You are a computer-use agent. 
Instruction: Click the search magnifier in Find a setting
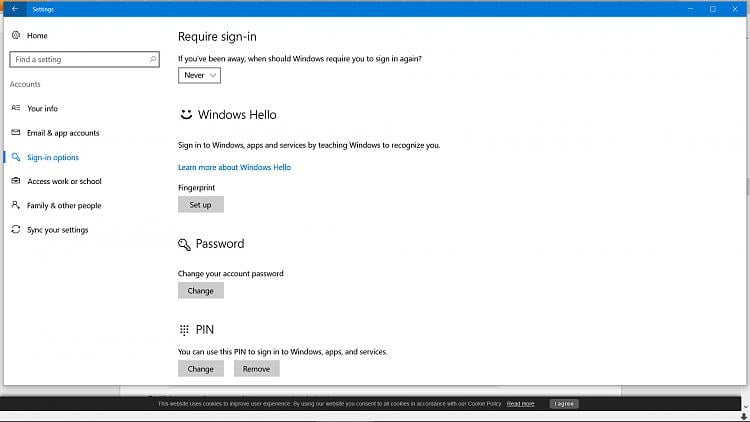coord(153,59)
